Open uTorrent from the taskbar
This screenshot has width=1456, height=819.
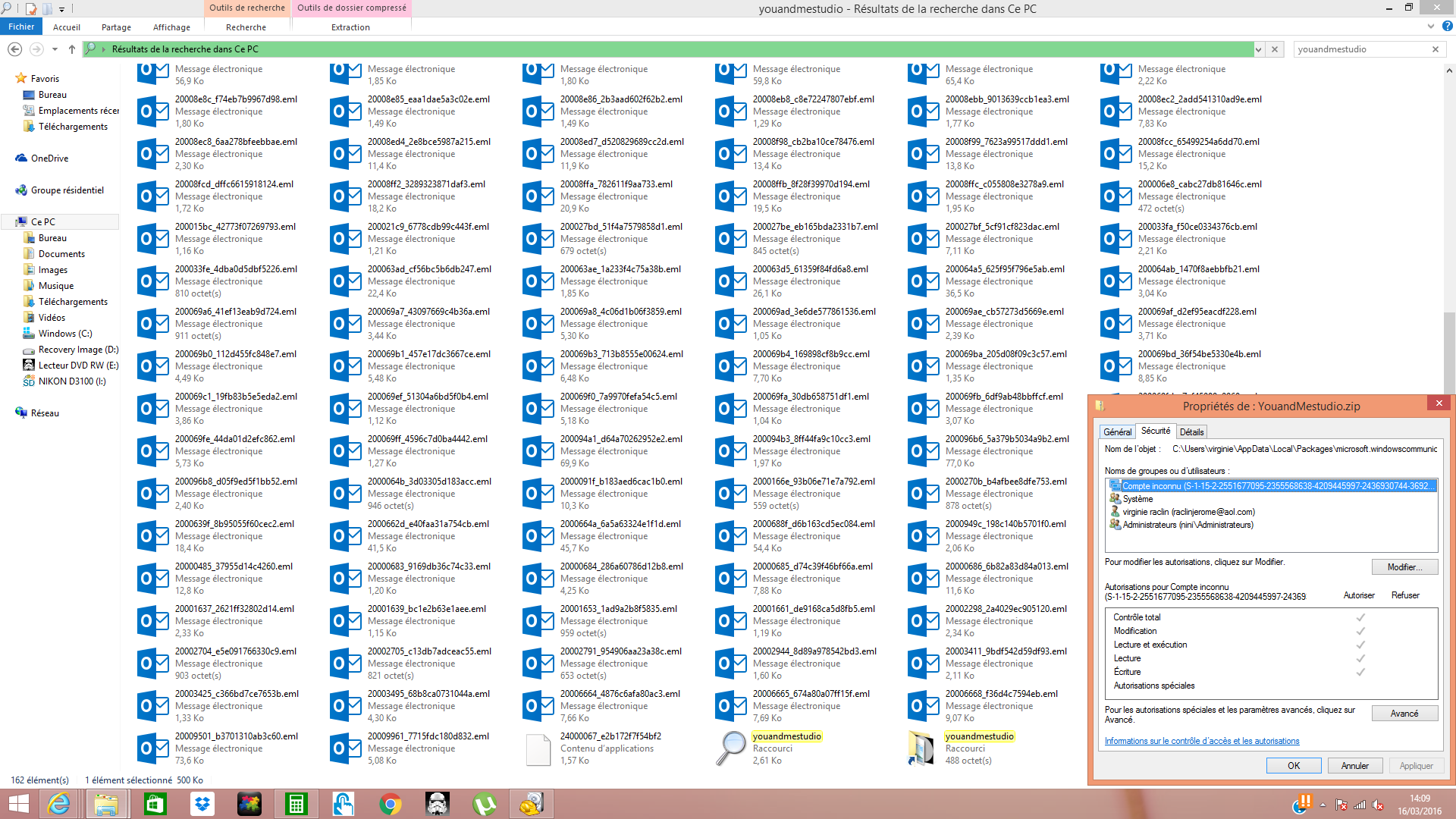(485, 804)
